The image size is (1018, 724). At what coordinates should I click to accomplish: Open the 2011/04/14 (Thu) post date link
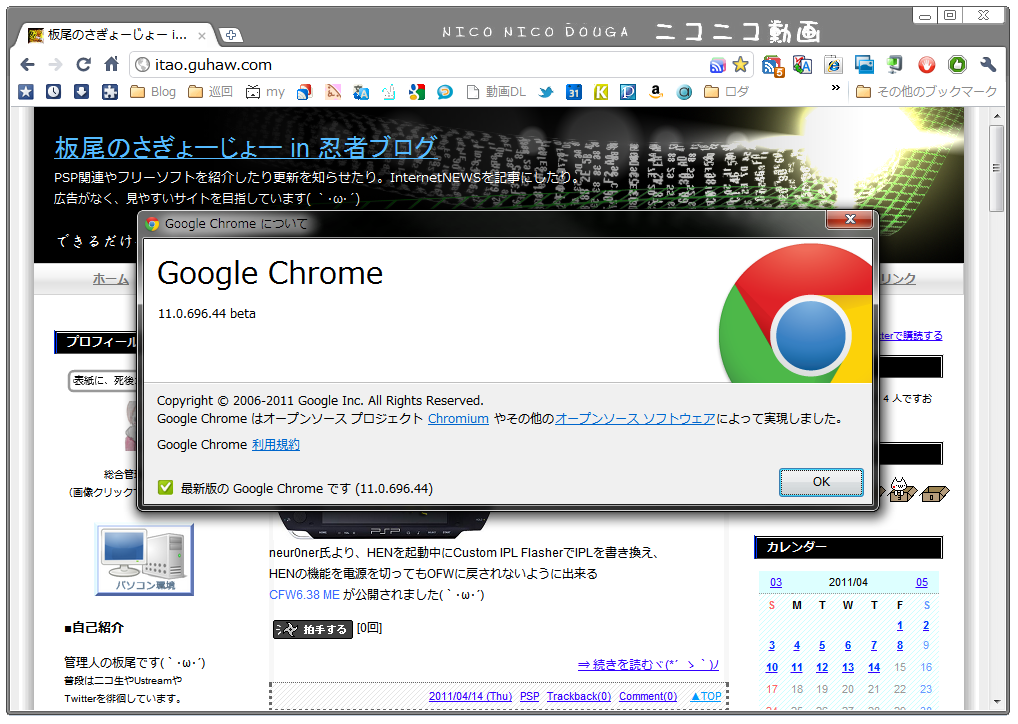[470, 696]
